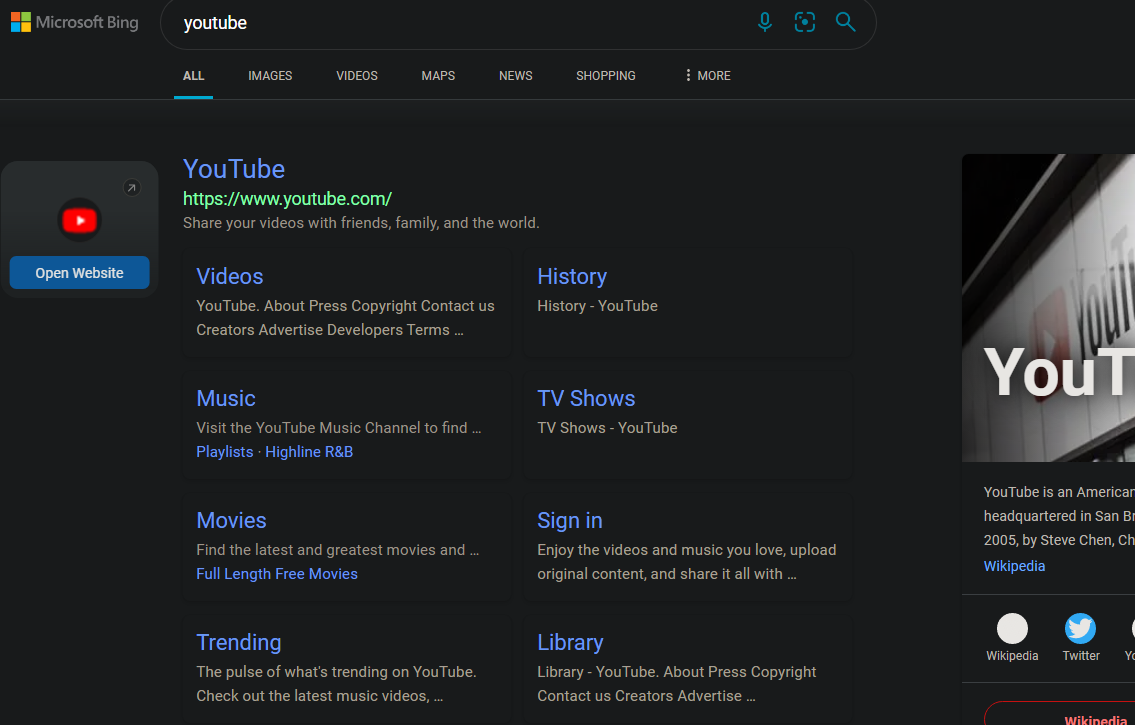Click the text "Visit the YouTube Music Channel to find …"
Image resolution: width=1135 pixels, height=725 pixels.
pos(339,428)
